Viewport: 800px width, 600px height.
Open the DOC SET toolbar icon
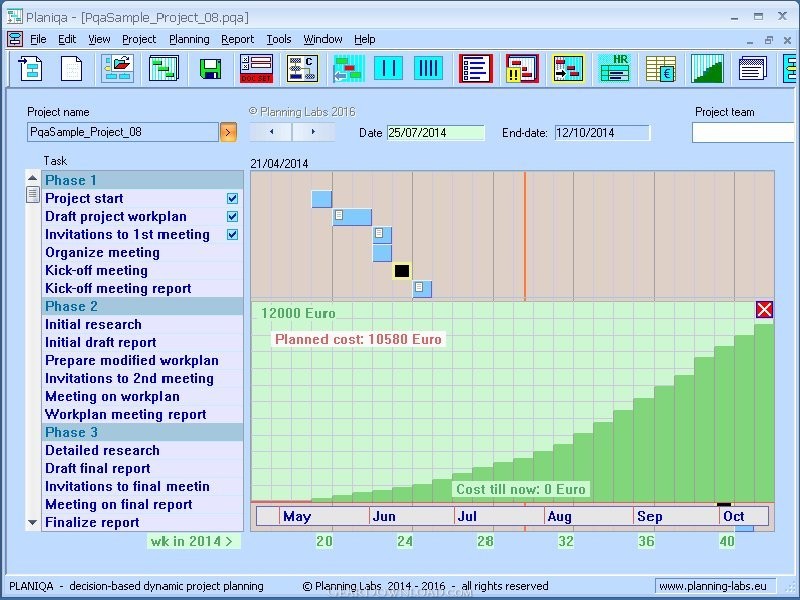point(256,68)
